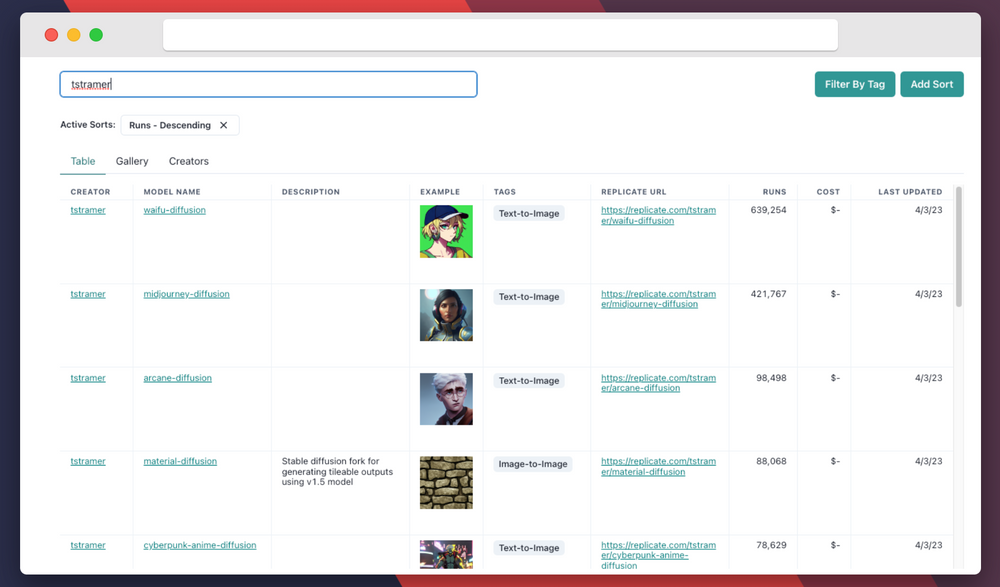Switch to the Creators tab
Image resolution: width=1000 pixels, height=587 pixels.
click(x=188, y=161)
